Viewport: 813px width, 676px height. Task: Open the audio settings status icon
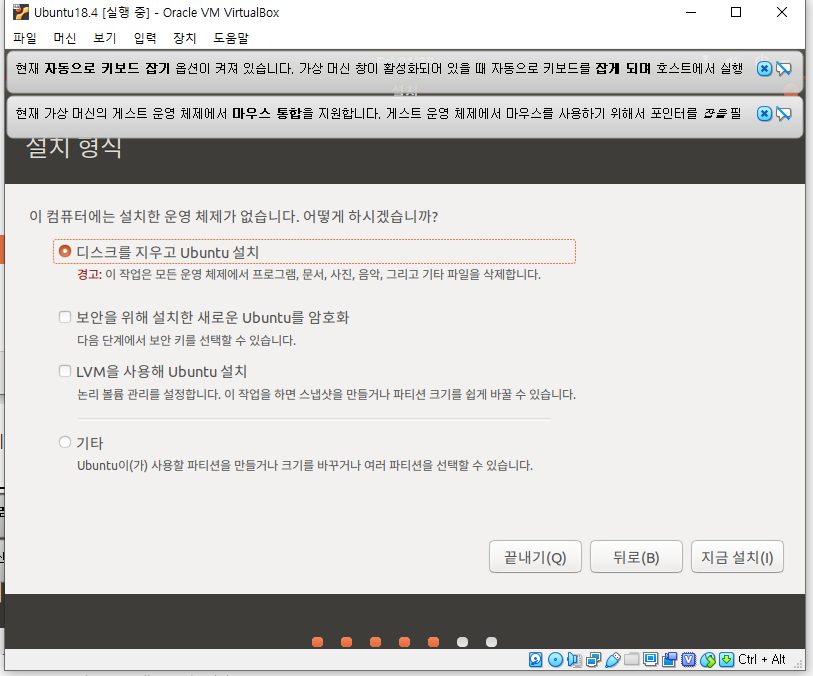[x=574, y=659]
